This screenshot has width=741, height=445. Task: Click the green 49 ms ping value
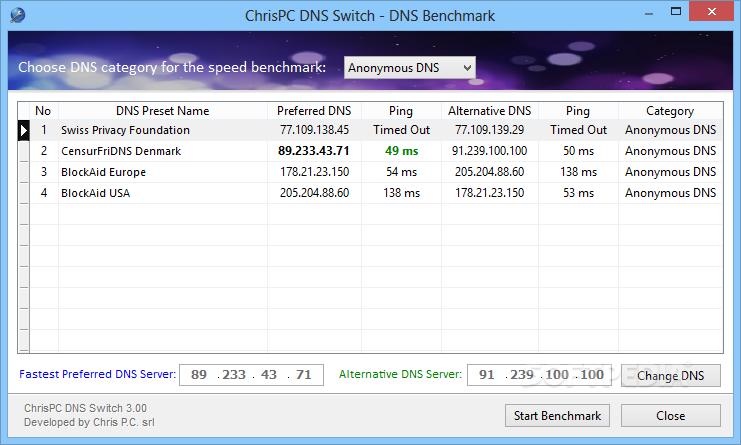click(x=401, y=151)
